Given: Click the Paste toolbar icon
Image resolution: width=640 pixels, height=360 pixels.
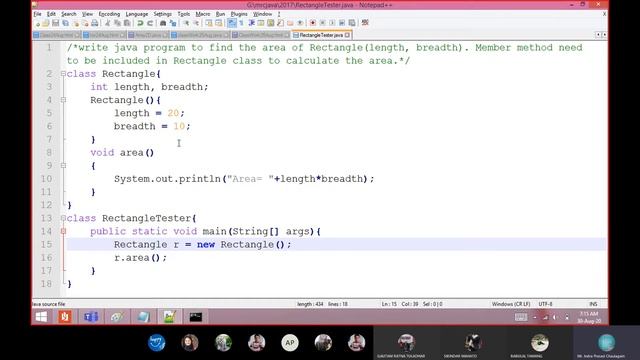Looking at the screenshot, I should [127, 23].
